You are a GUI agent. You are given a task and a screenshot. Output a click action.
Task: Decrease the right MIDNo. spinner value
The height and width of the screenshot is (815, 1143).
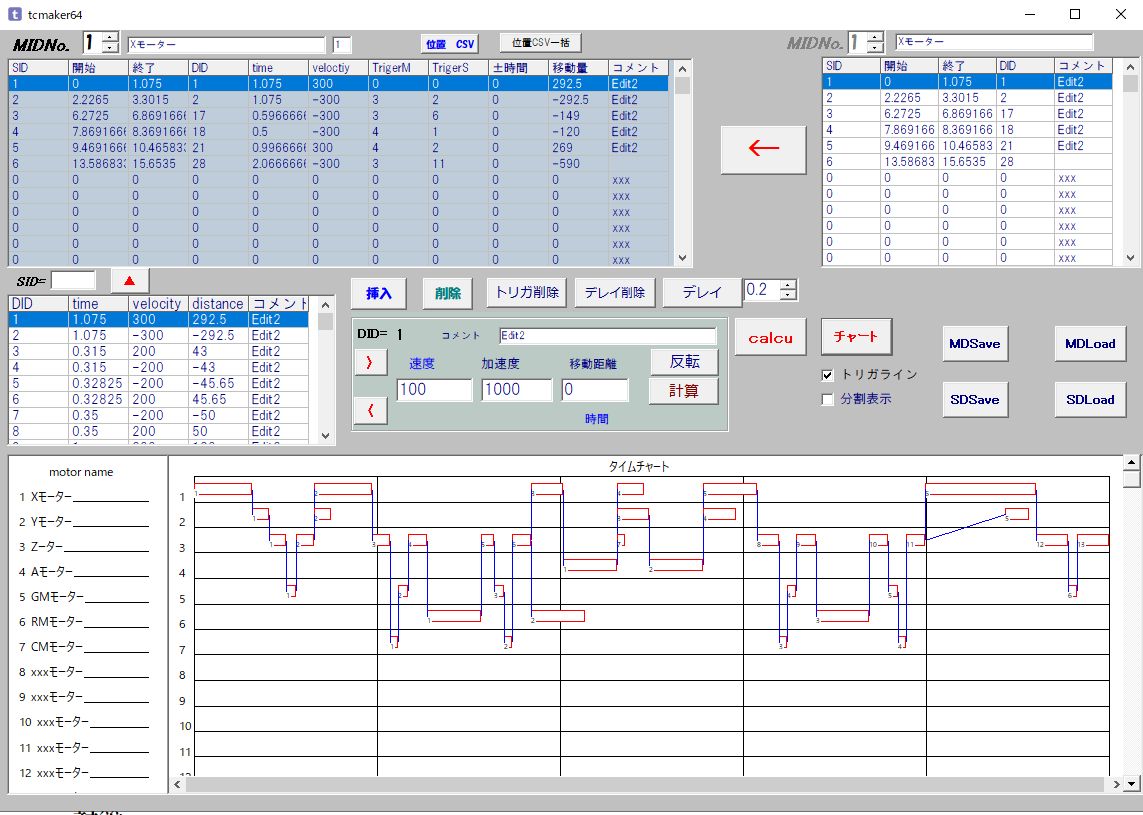875,47
